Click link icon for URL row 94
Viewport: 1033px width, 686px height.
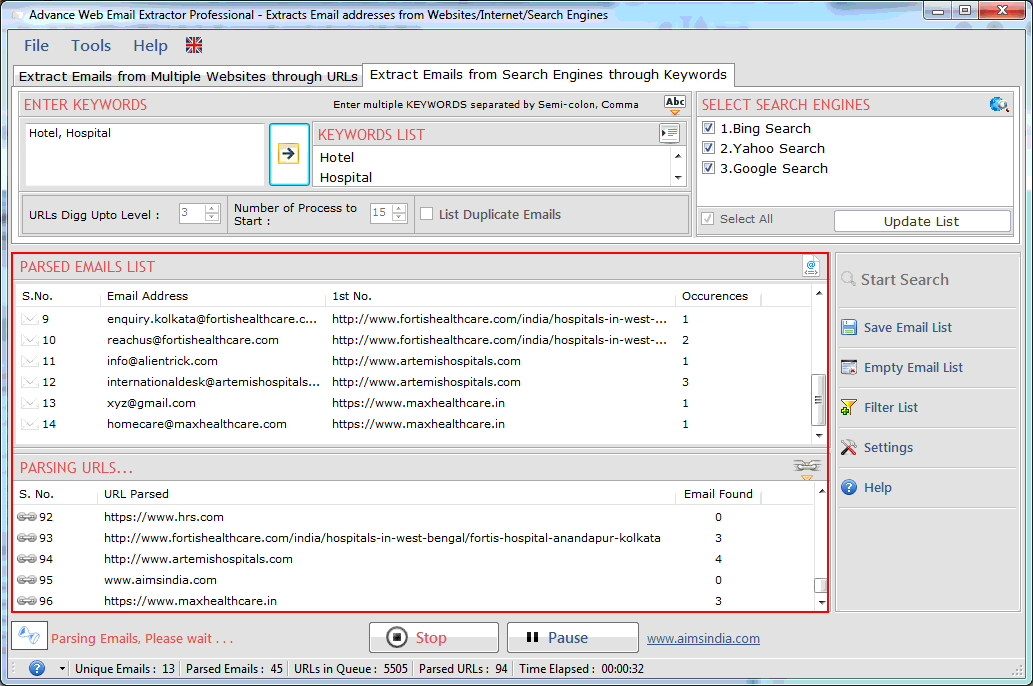tap(26, 559)
